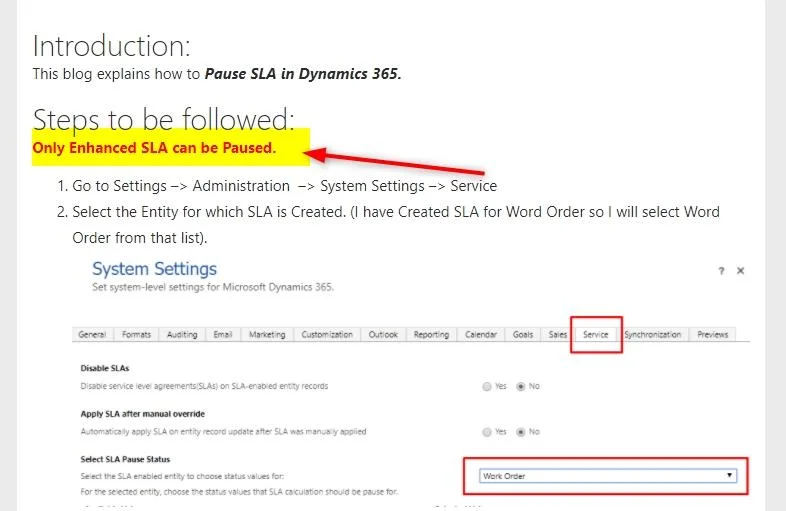Choose Yes for Apply SLA after manual override
The image size is (786, 511).
pyautogui.click(x=487, y=432)
